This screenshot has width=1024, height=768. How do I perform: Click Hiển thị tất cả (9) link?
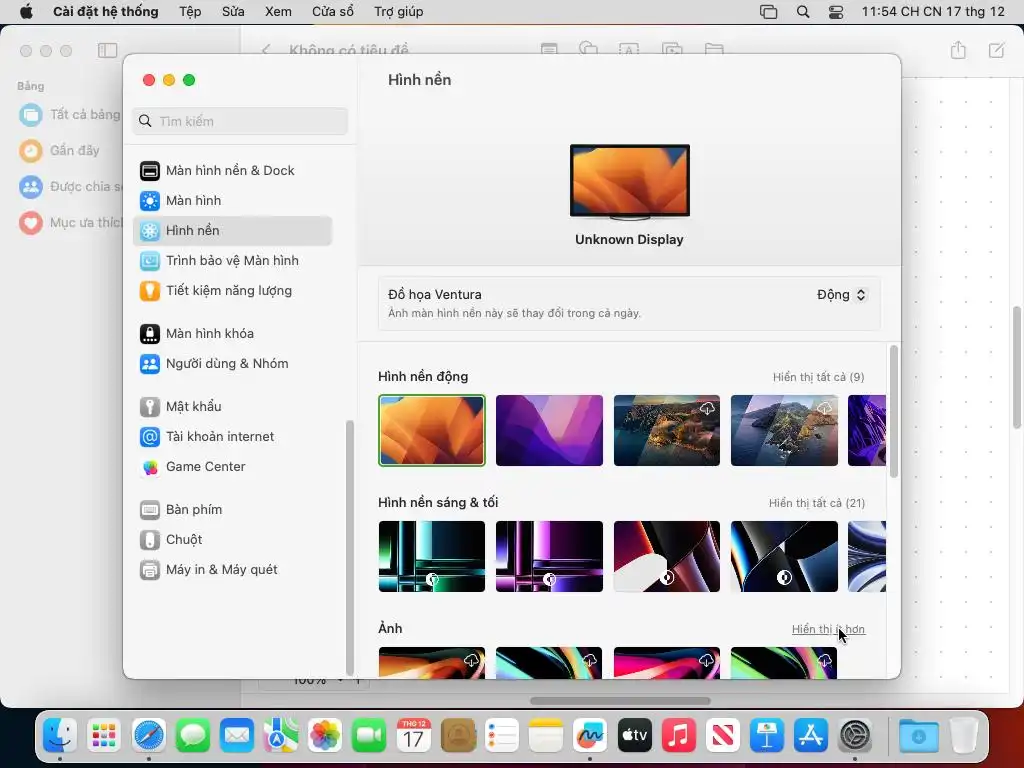coord(818,377)
